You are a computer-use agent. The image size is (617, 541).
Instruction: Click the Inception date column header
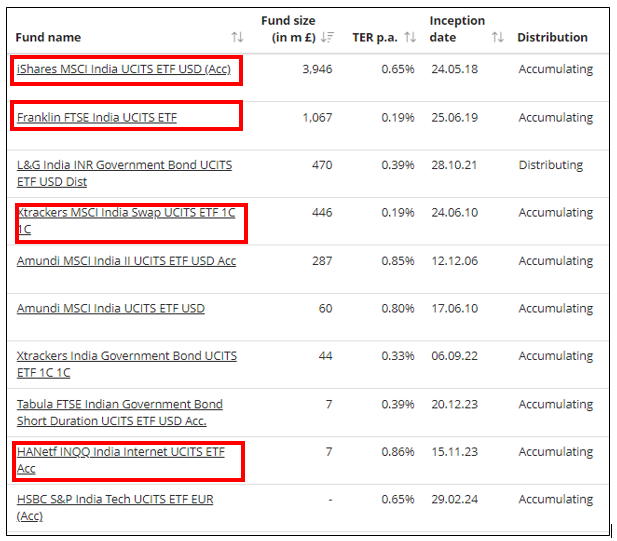457,29
